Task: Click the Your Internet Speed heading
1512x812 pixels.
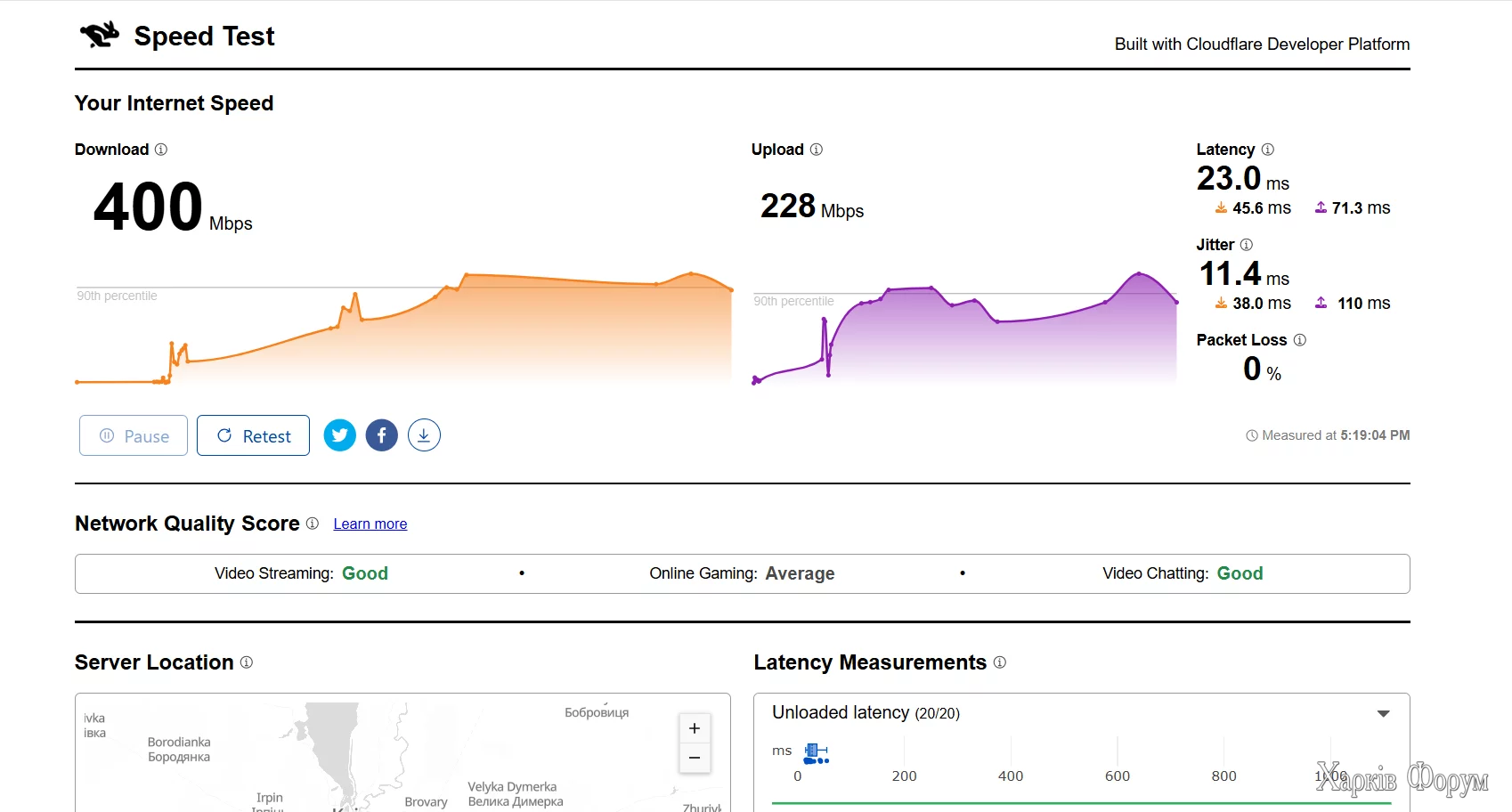Action: [174, 103]
